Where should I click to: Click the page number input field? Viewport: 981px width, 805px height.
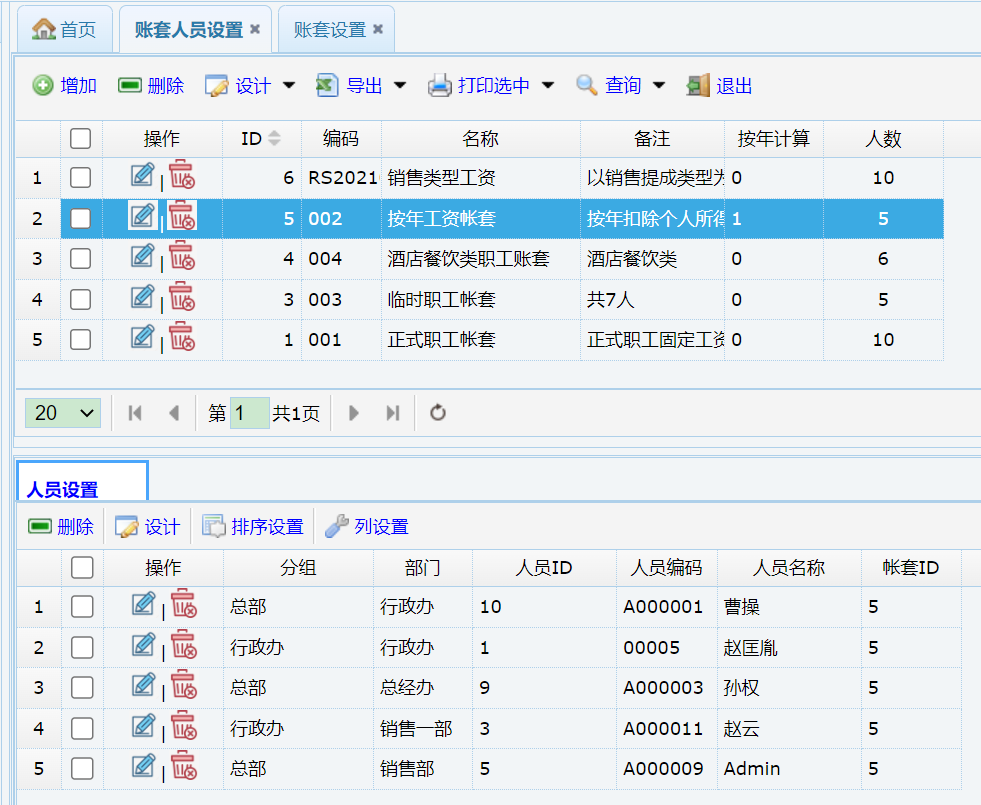pyautogui.click(x=249, y=413)
